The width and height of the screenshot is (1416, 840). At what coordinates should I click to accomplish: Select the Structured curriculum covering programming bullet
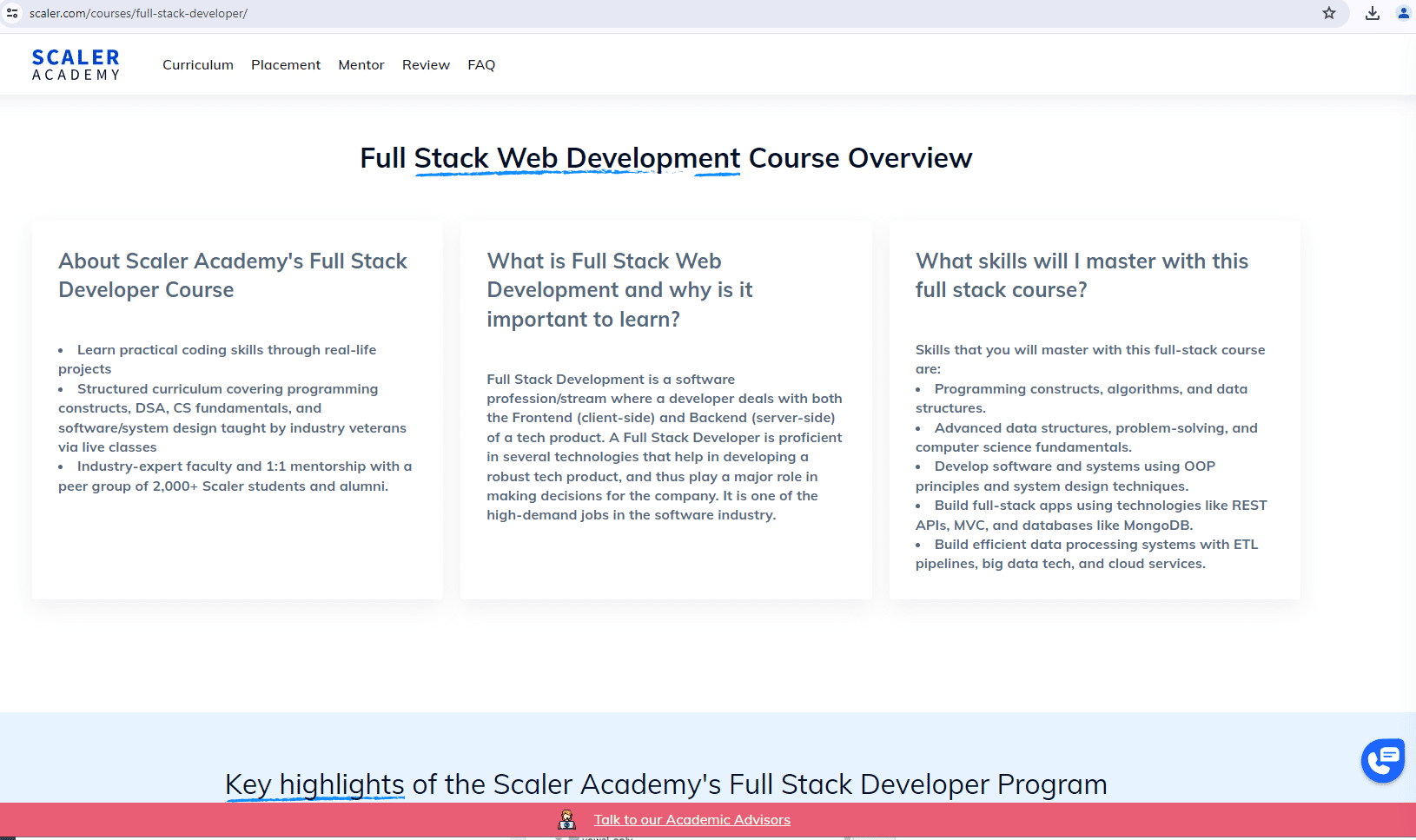(232, 418)
